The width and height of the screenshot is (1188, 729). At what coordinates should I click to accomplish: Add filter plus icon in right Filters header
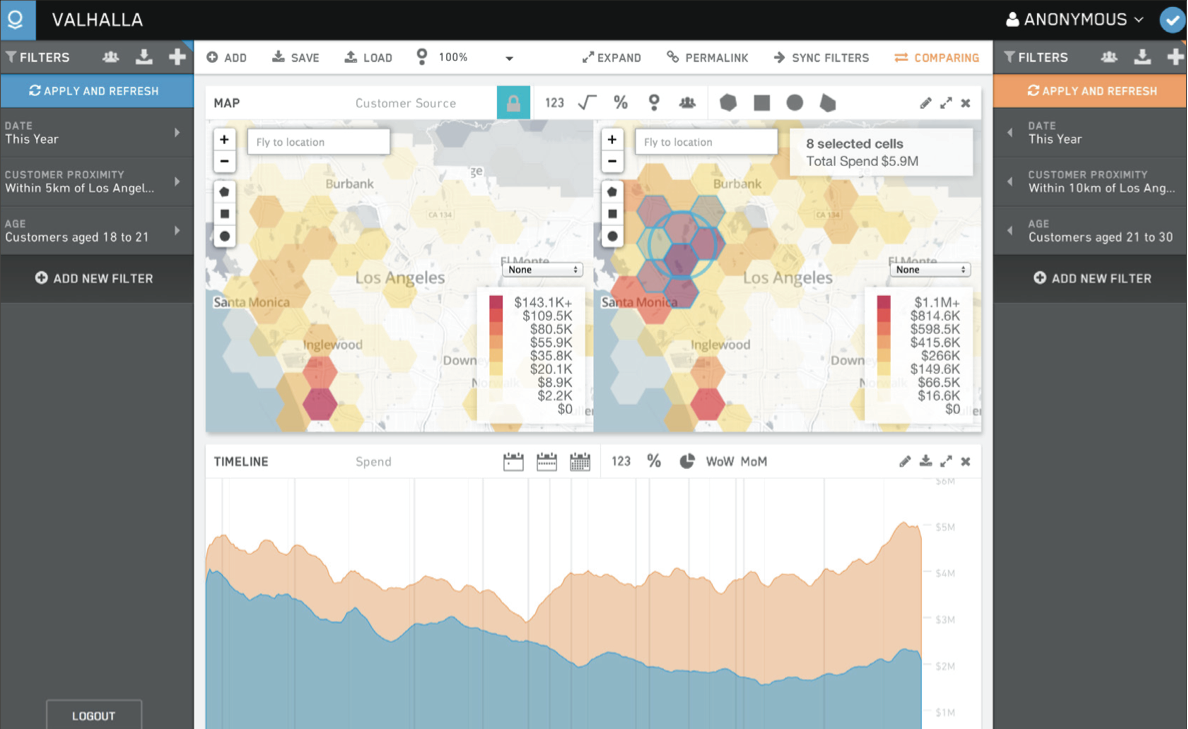[1175, 57]
